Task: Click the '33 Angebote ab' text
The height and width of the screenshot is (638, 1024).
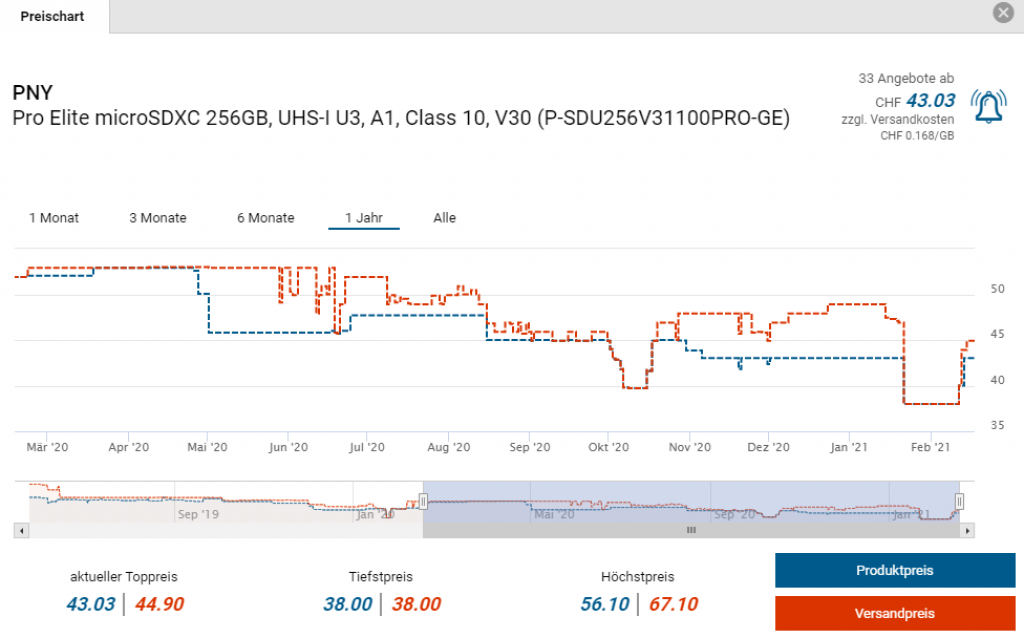Action: 906,78
